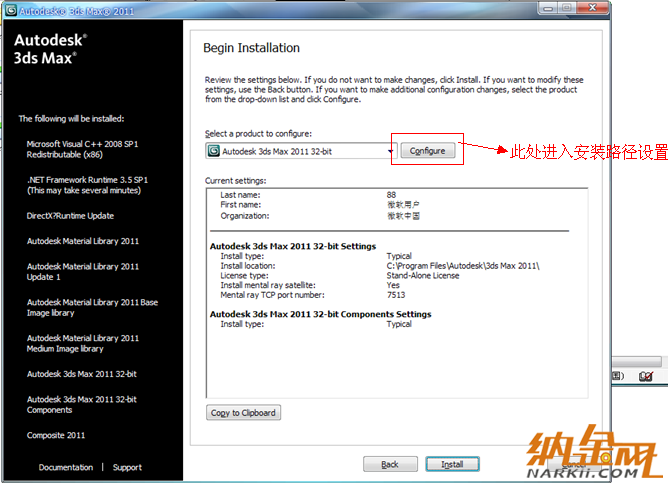
Task: Click the Install button
Action: pyautogui.click(x=452, y=464)
